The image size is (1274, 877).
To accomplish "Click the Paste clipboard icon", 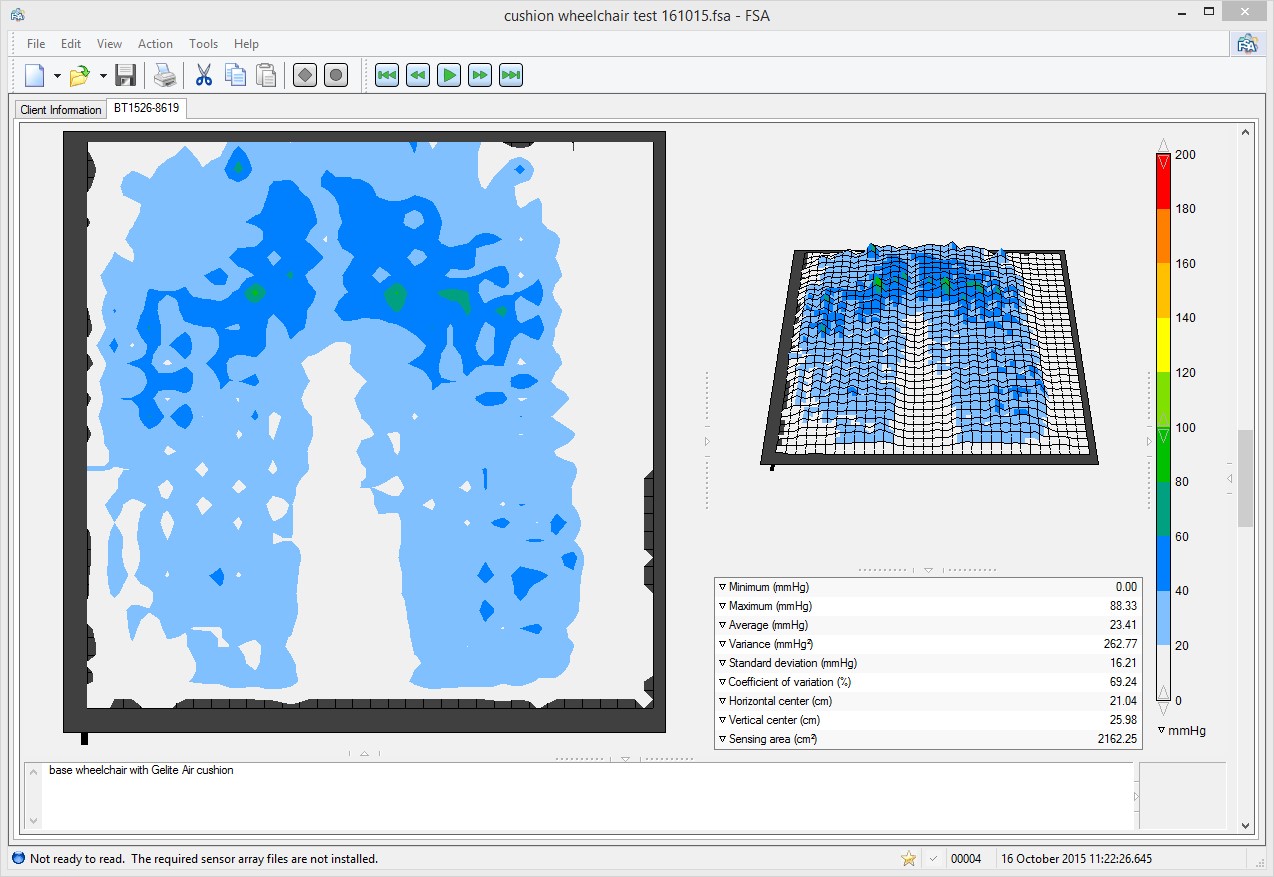I will (x=266, y=75).
